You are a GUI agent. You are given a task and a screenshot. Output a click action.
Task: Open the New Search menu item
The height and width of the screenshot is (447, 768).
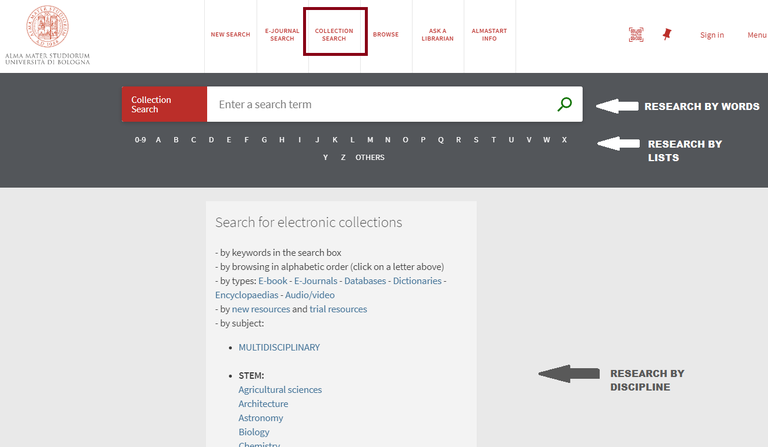click(230, 35)
